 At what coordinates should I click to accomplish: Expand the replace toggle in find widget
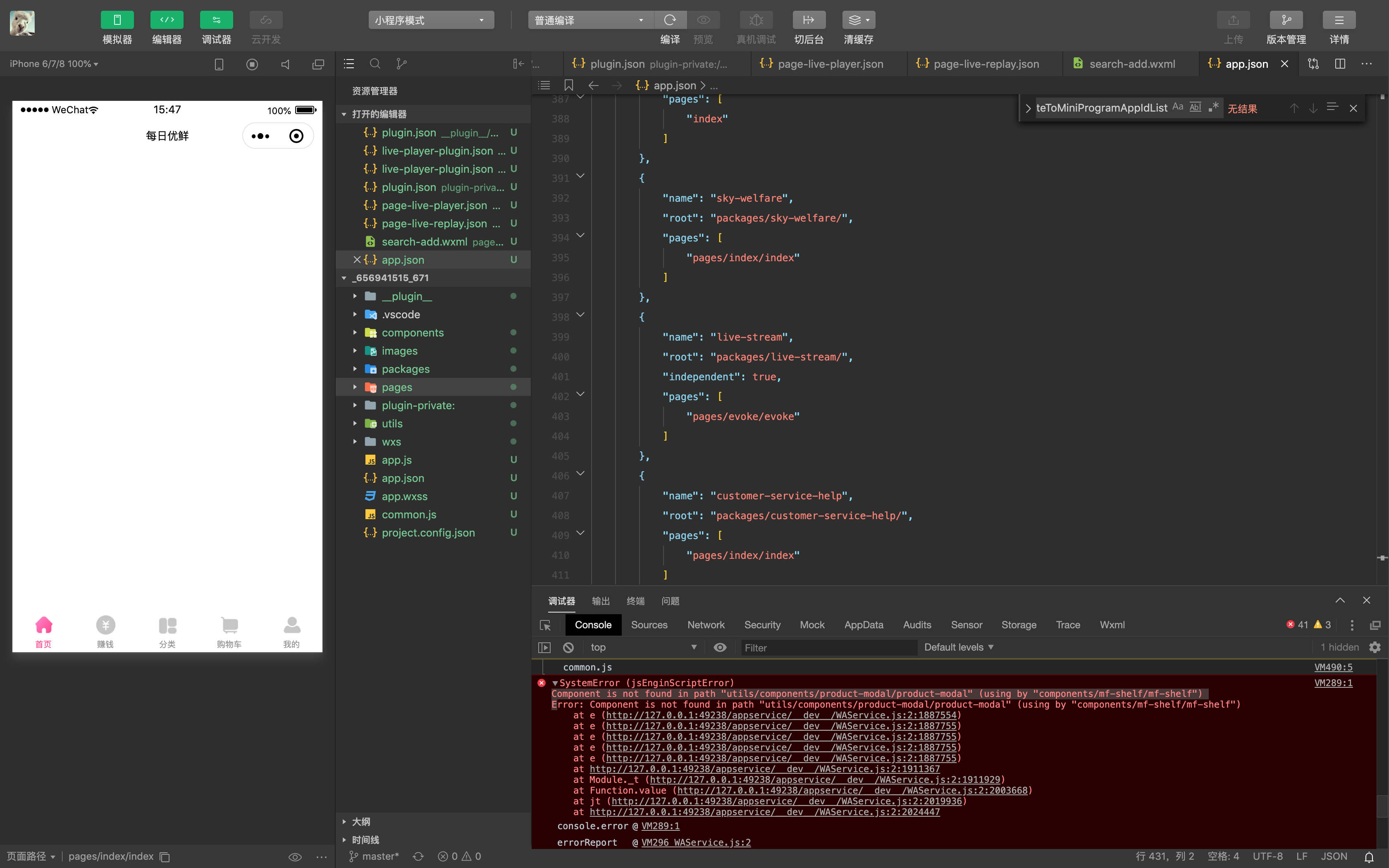pos(1028,108)
